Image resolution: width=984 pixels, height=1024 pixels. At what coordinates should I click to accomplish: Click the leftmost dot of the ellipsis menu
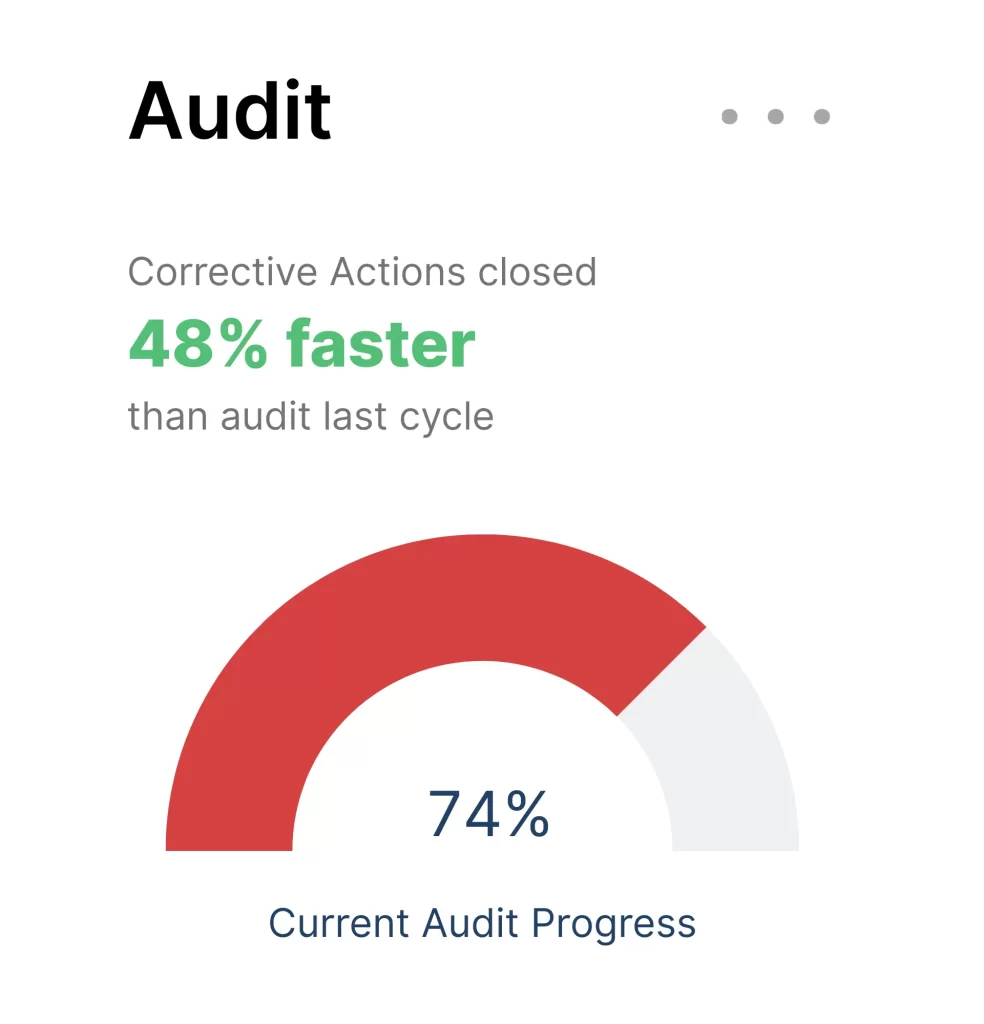[x=729, y=116]
